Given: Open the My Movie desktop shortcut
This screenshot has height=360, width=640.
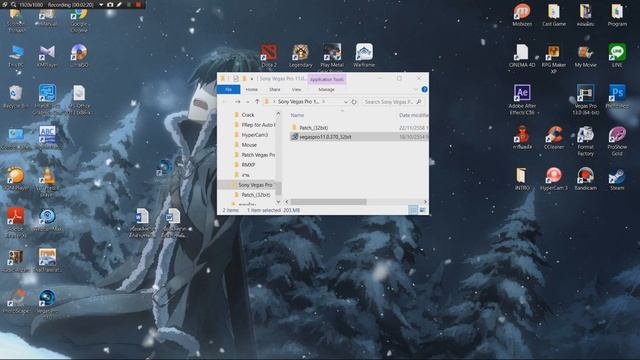Looking at the screenshot, I should [x=585, y=56].
